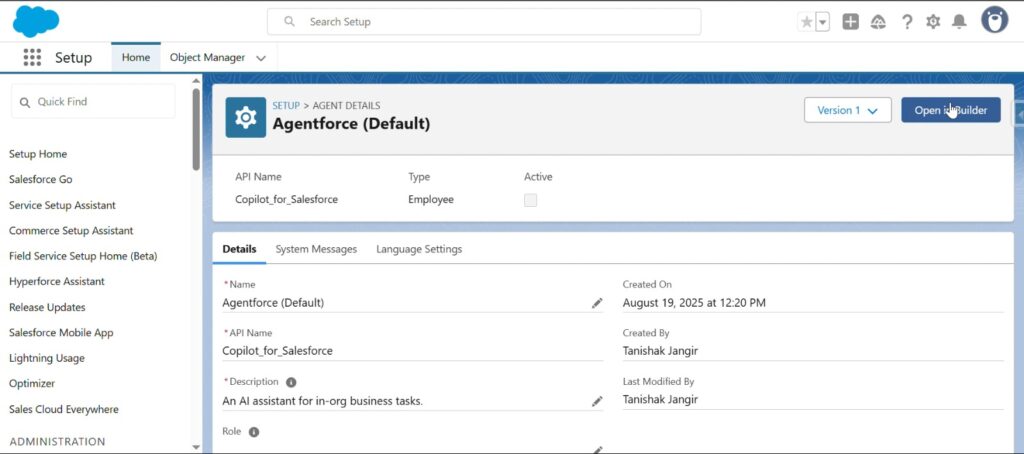Click the Agentforce (Default) Name value
1024x454 pixels.
(x=273, y=303)
